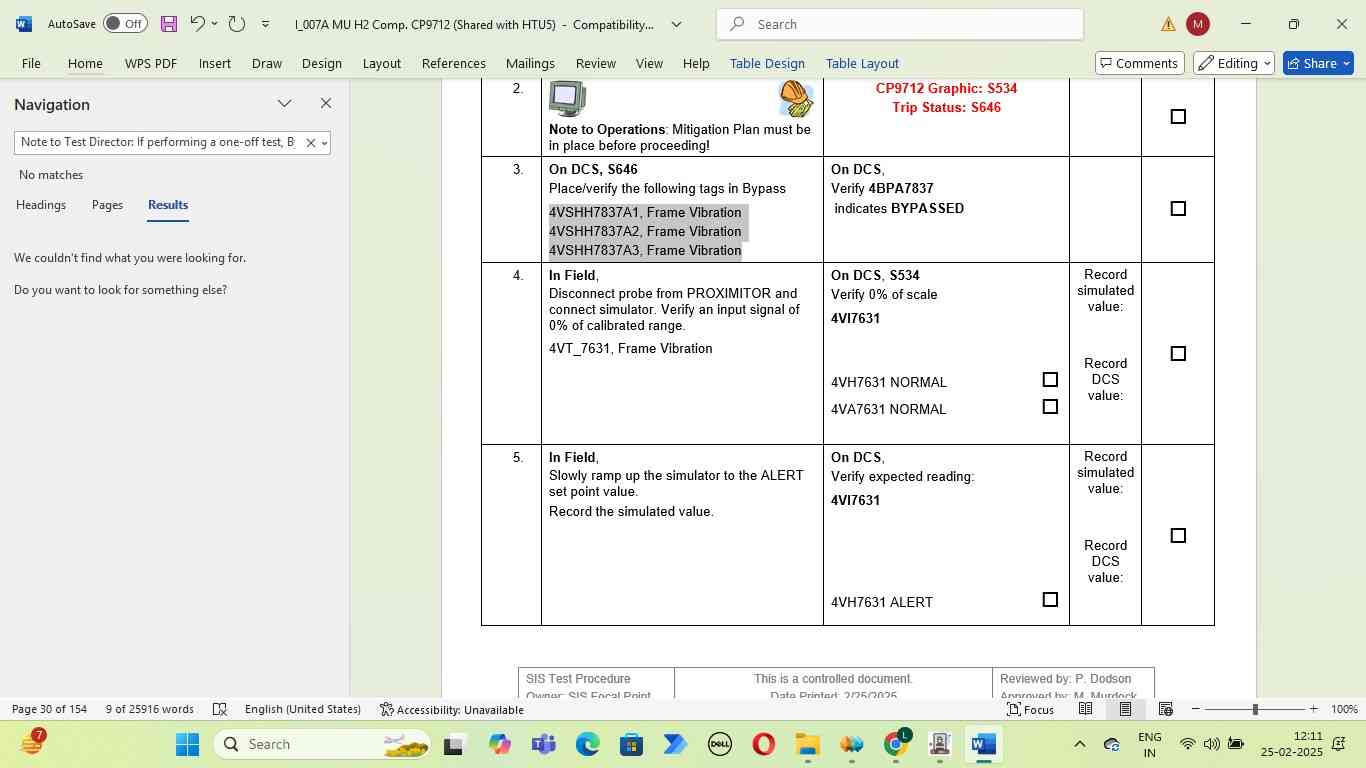Click the Comments button
This screenshot has height=768, width=1366.
click(x=1140, y=63)
